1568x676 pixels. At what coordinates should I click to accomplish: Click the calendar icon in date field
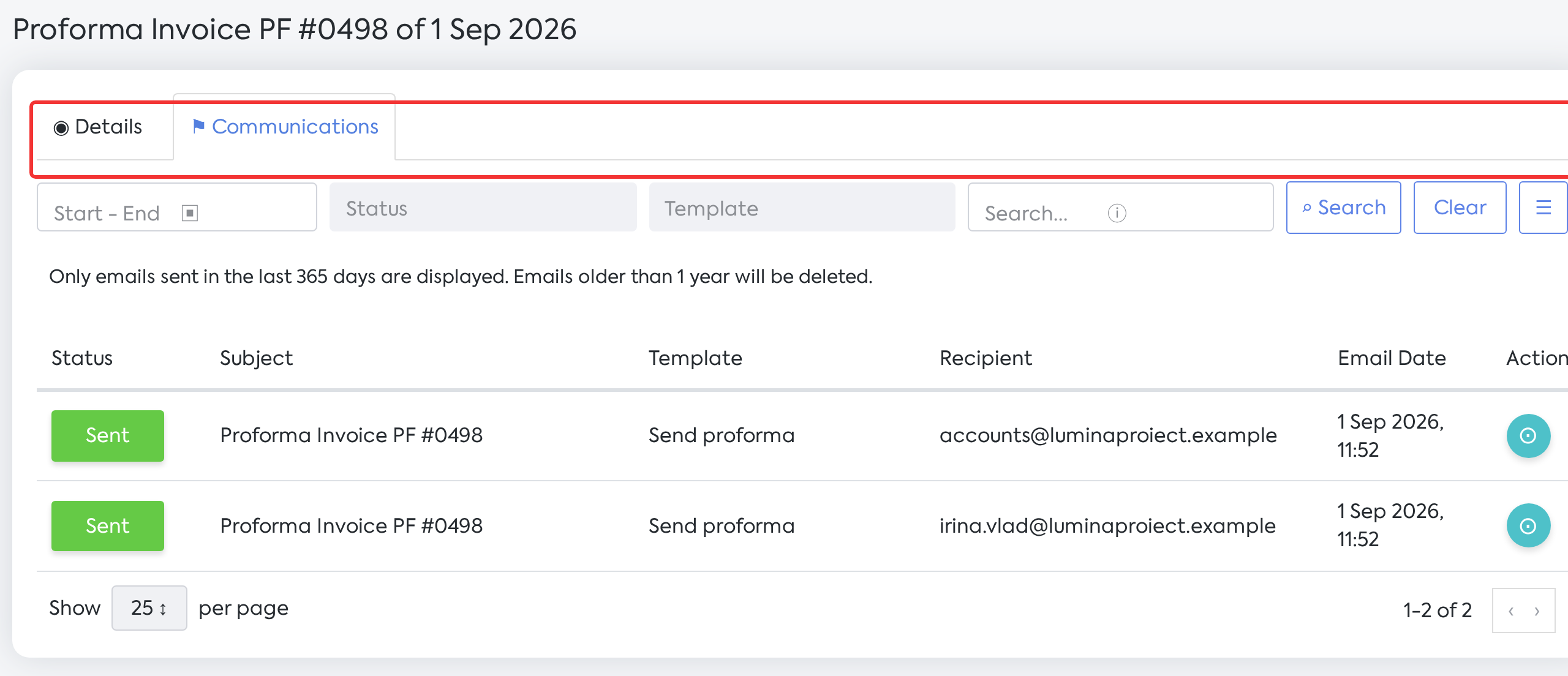pyautogui.click(x=190, y=213)
